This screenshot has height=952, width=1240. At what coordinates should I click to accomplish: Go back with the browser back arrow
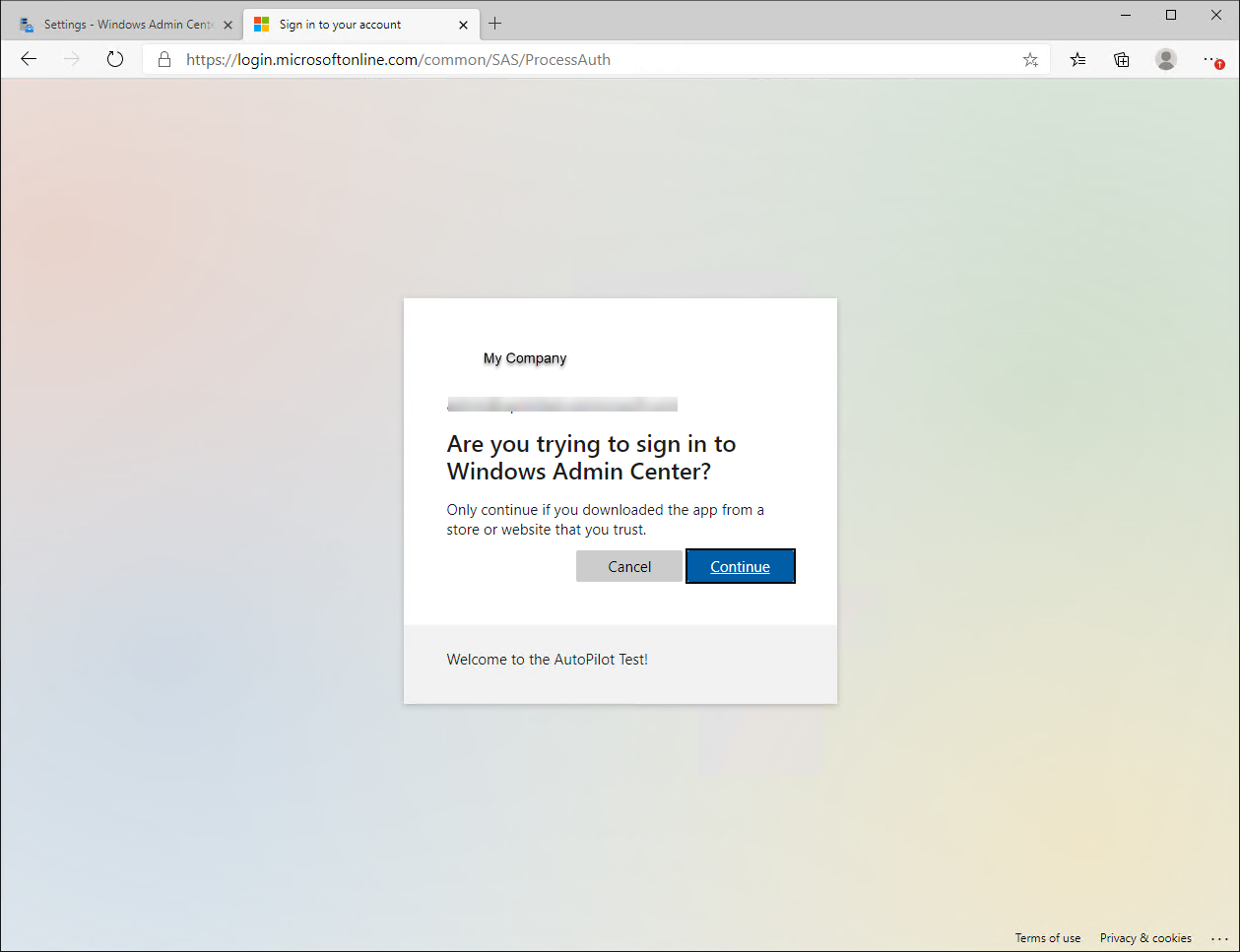29,59
